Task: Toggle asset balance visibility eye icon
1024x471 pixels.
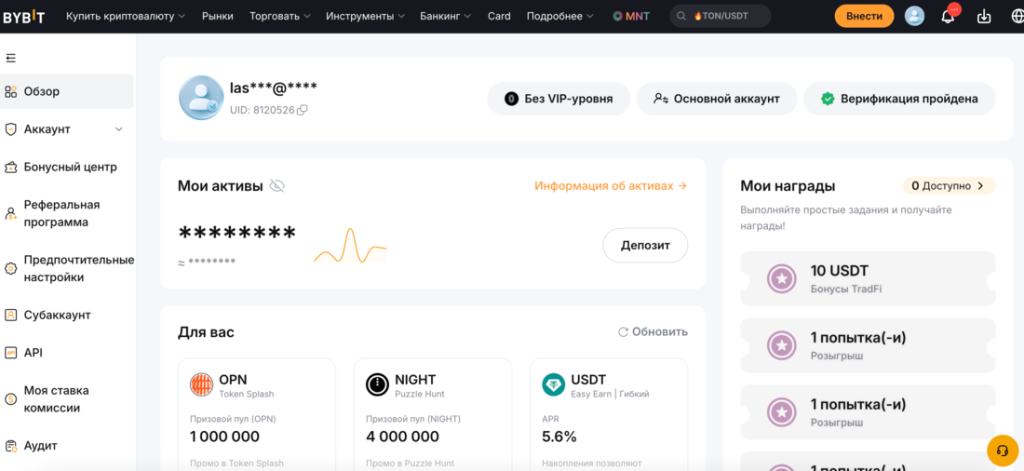Action: click(x=277, y=186)
